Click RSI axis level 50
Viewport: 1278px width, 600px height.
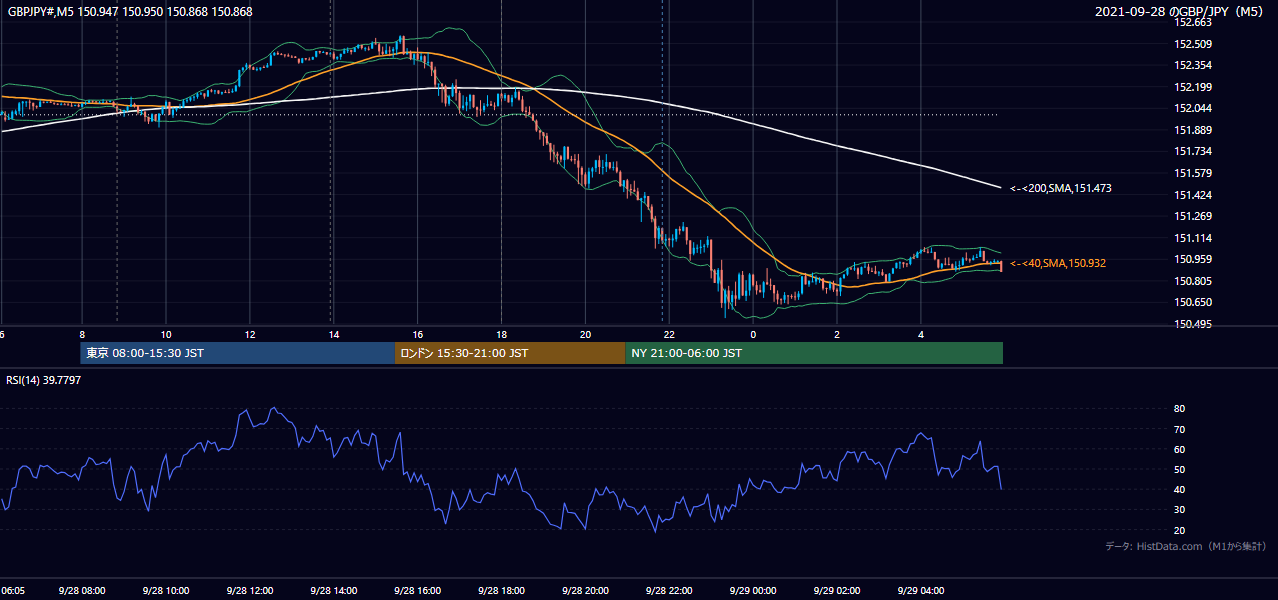point(1180,469)
